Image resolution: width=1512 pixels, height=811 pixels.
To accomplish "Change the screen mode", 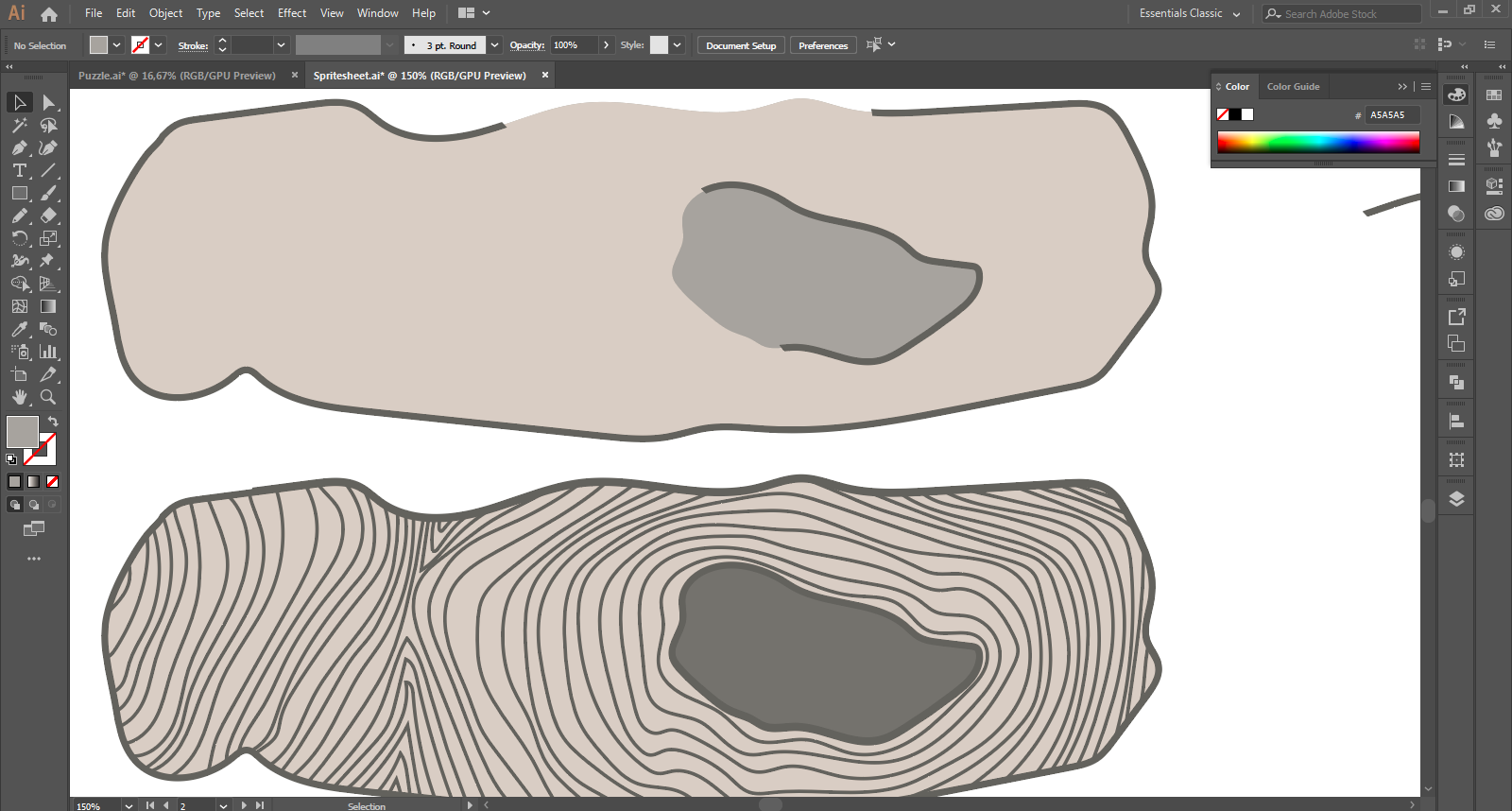I will click(x=34, y=529).
